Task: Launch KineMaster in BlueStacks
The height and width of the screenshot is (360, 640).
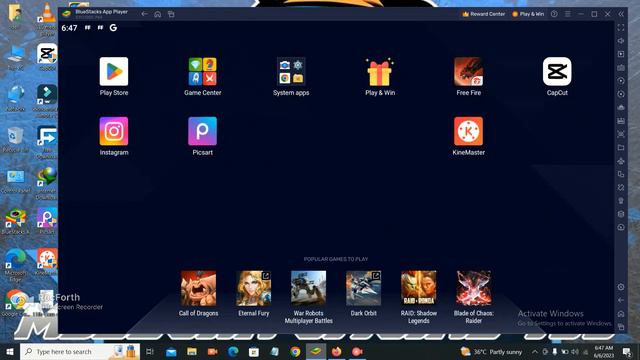Action: click(469, 131)
